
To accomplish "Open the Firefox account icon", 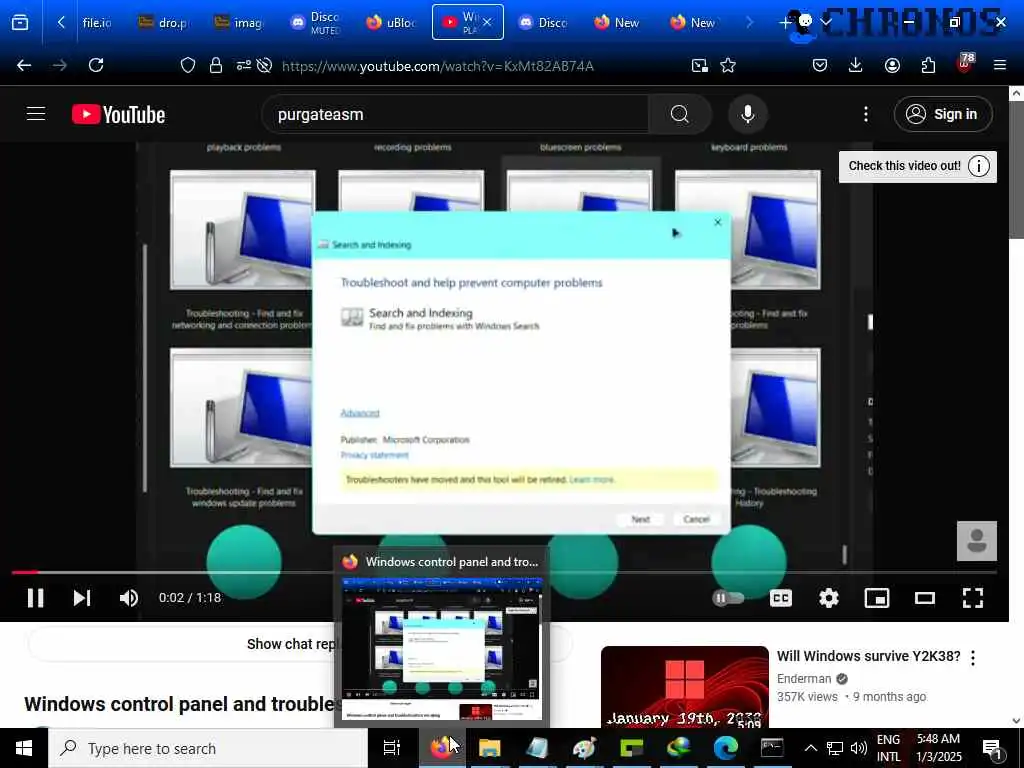I will point(892,65).
